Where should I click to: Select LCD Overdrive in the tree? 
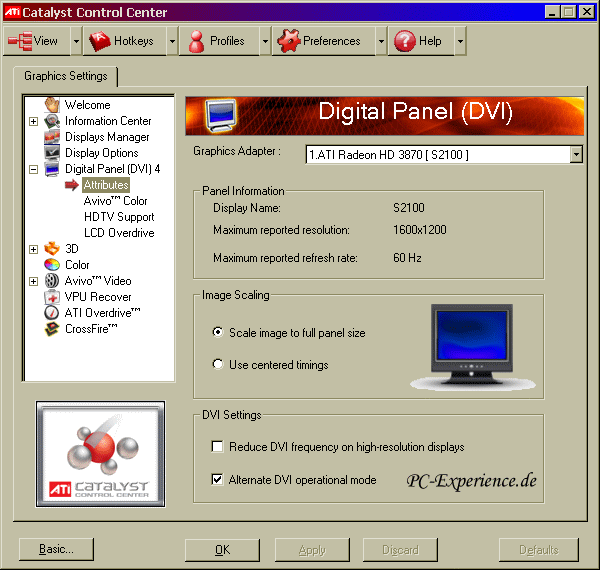coord(118,233)
